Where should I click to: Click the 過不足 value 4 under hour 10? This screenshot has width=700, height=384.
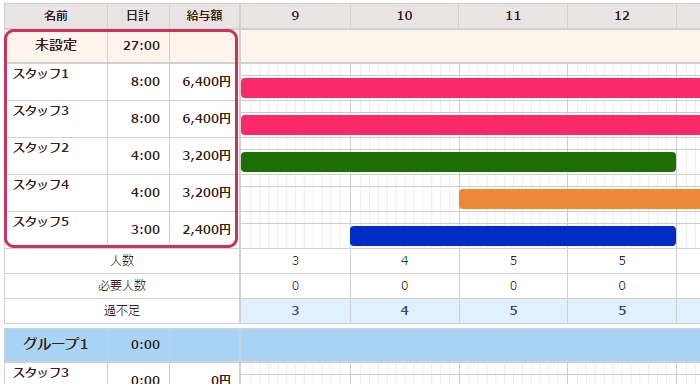tap(404, 311)
